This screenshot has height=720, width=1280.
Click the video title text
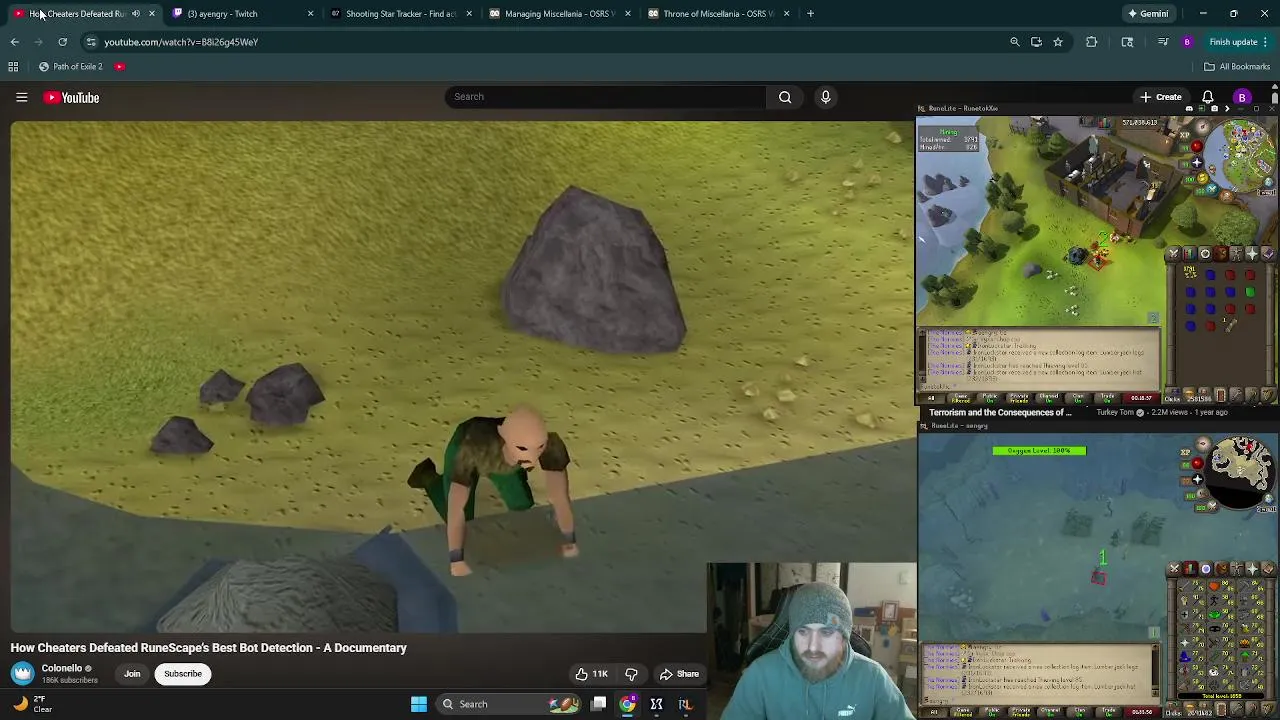(x=208, y=648)
